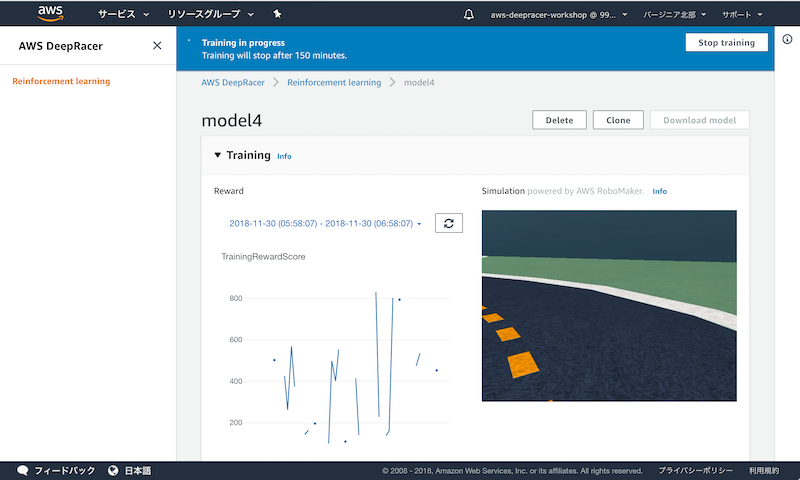Click the simulation video stream
The image size is (800, 480).
[609, 306]
